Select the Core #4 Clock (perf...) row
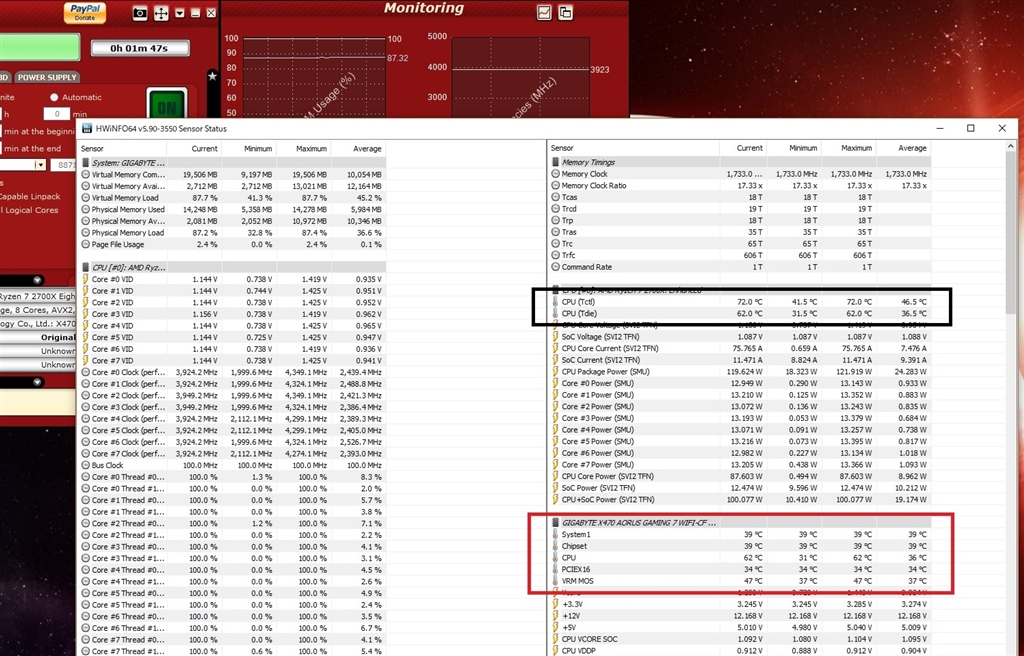1024x656 pixels. click(x=232, y=419)
